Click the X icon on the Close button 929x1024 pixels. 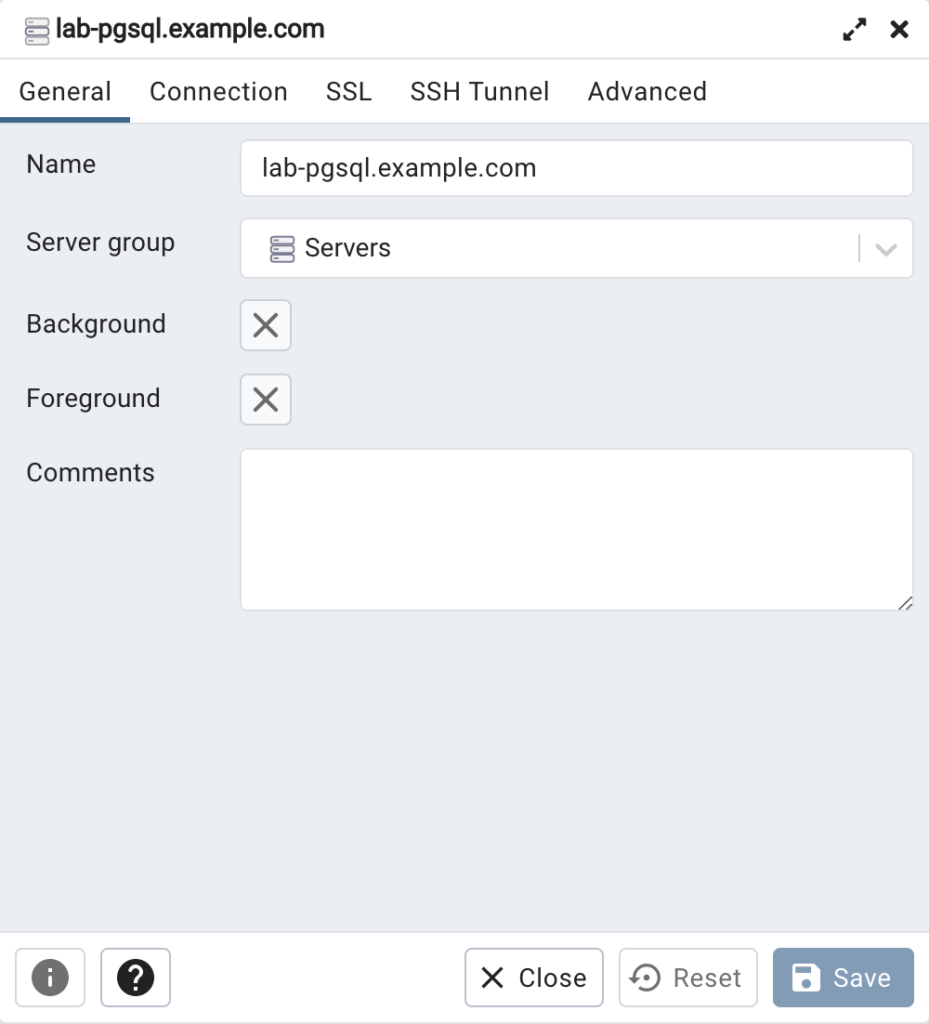[x=491, y=978]
